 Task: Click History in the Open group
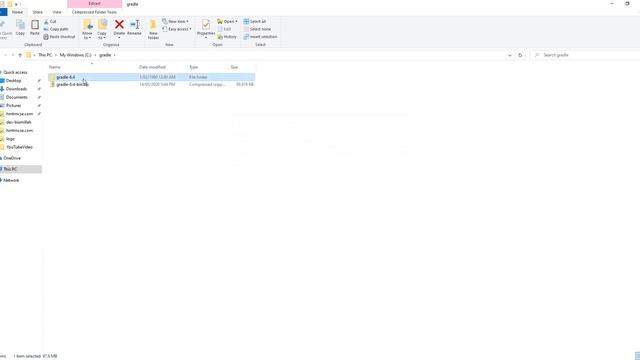tap(227, 37)
